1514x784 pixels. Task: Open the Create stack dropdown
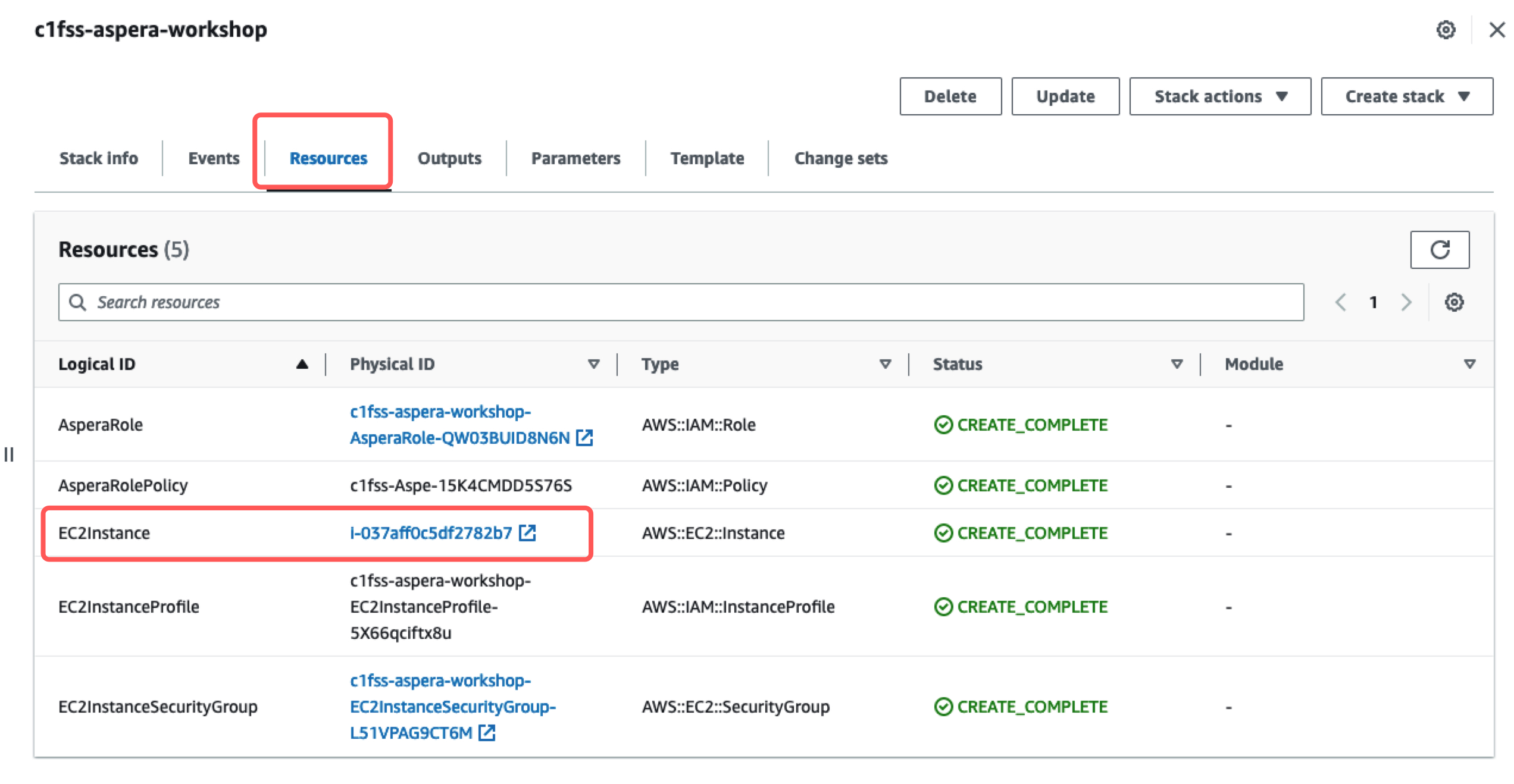(1407, 96)
